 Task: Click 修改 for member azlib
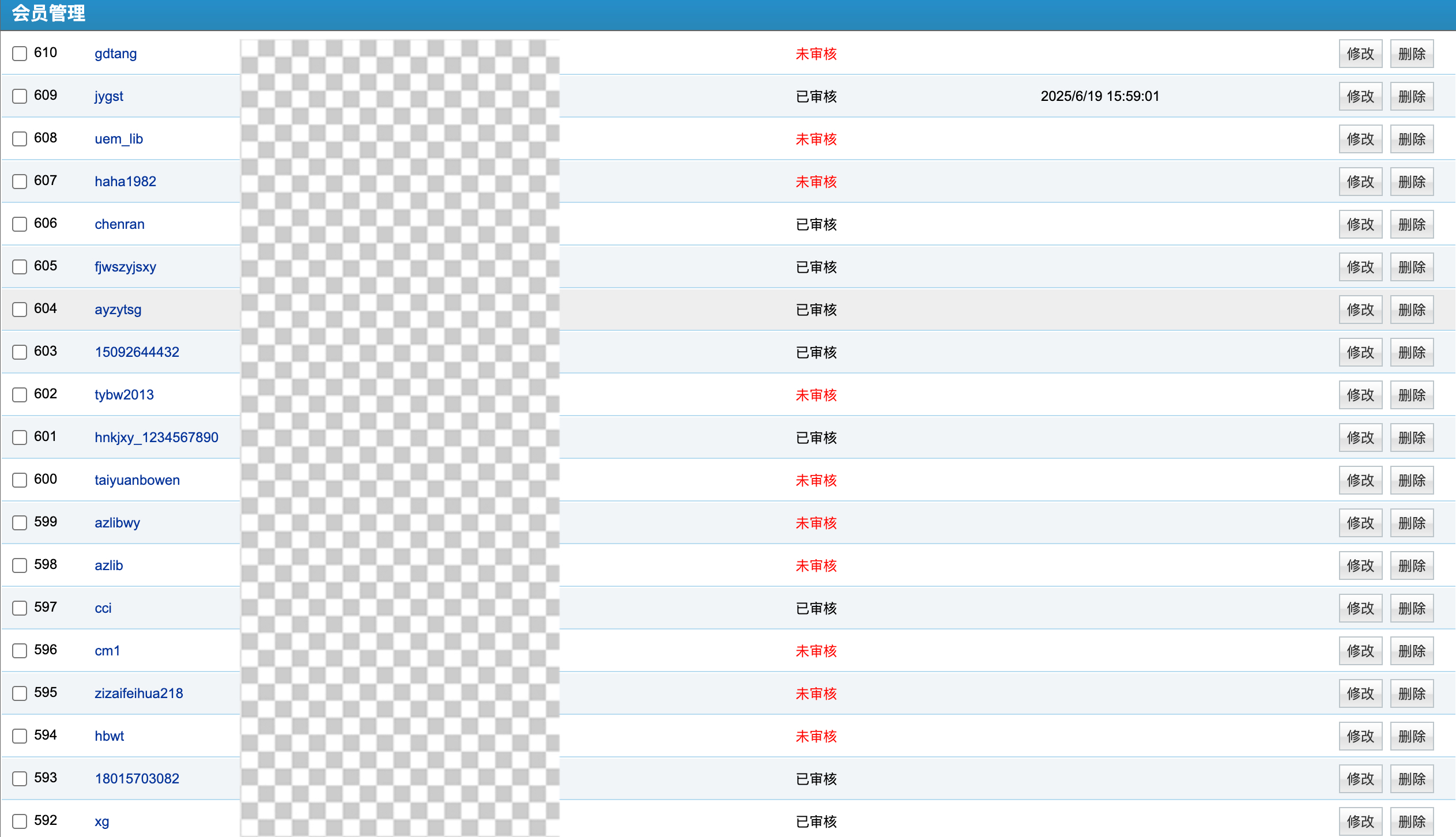pyautogui.click(x=1360, y=565)
